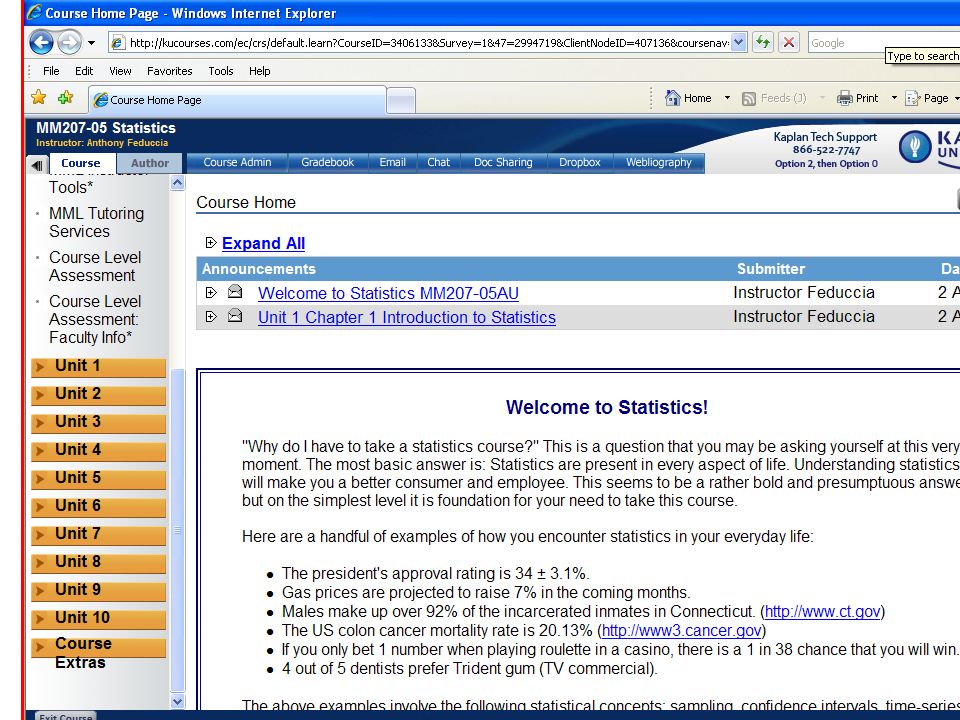Collapse the left navigation panel arrow

(x=37, y=164)
